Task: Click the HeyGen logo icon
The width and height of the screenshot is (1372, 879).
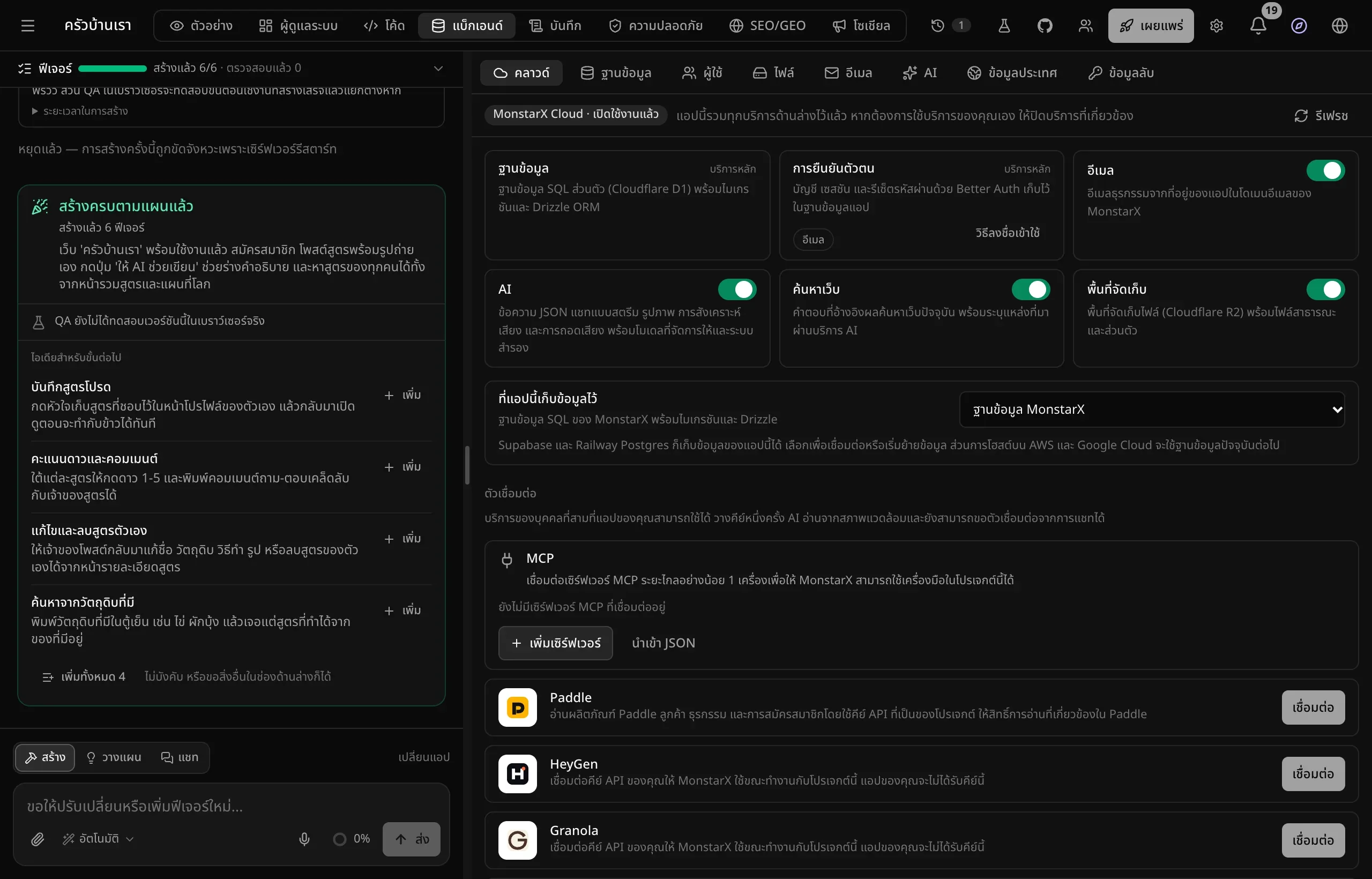Action: [517, 773]
